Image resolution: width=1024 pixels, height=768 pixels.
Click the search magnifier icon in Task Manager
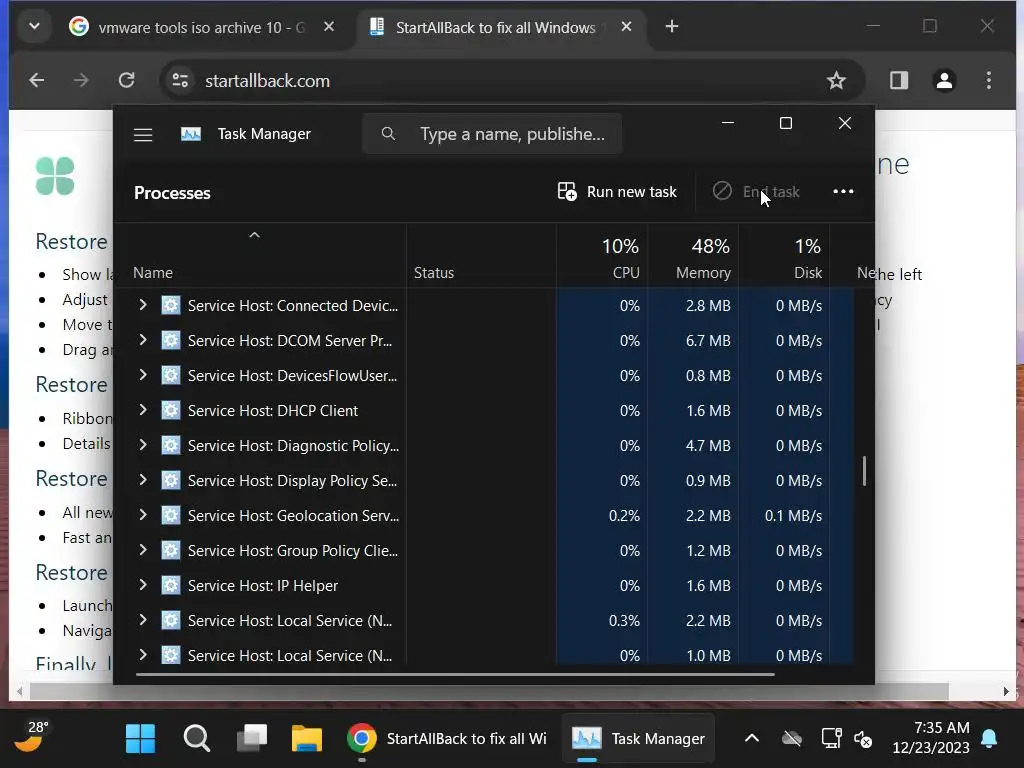click(x=388, y=134)
